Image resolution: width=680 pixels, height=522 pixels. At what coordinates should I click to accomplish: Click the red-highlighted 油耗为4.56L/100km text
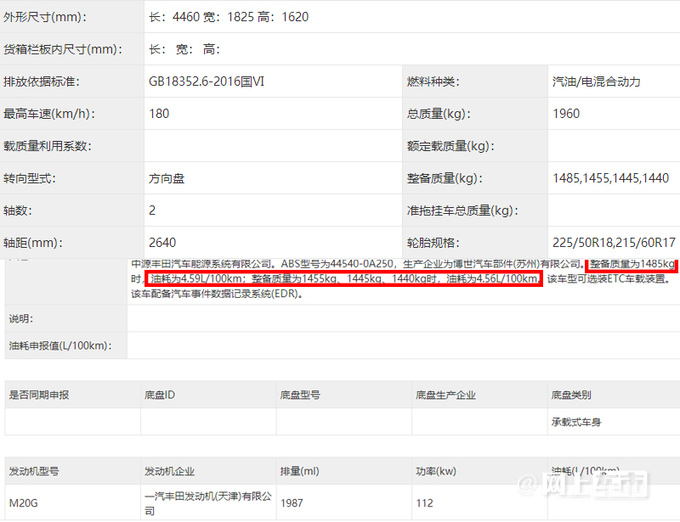pos(492,279)
